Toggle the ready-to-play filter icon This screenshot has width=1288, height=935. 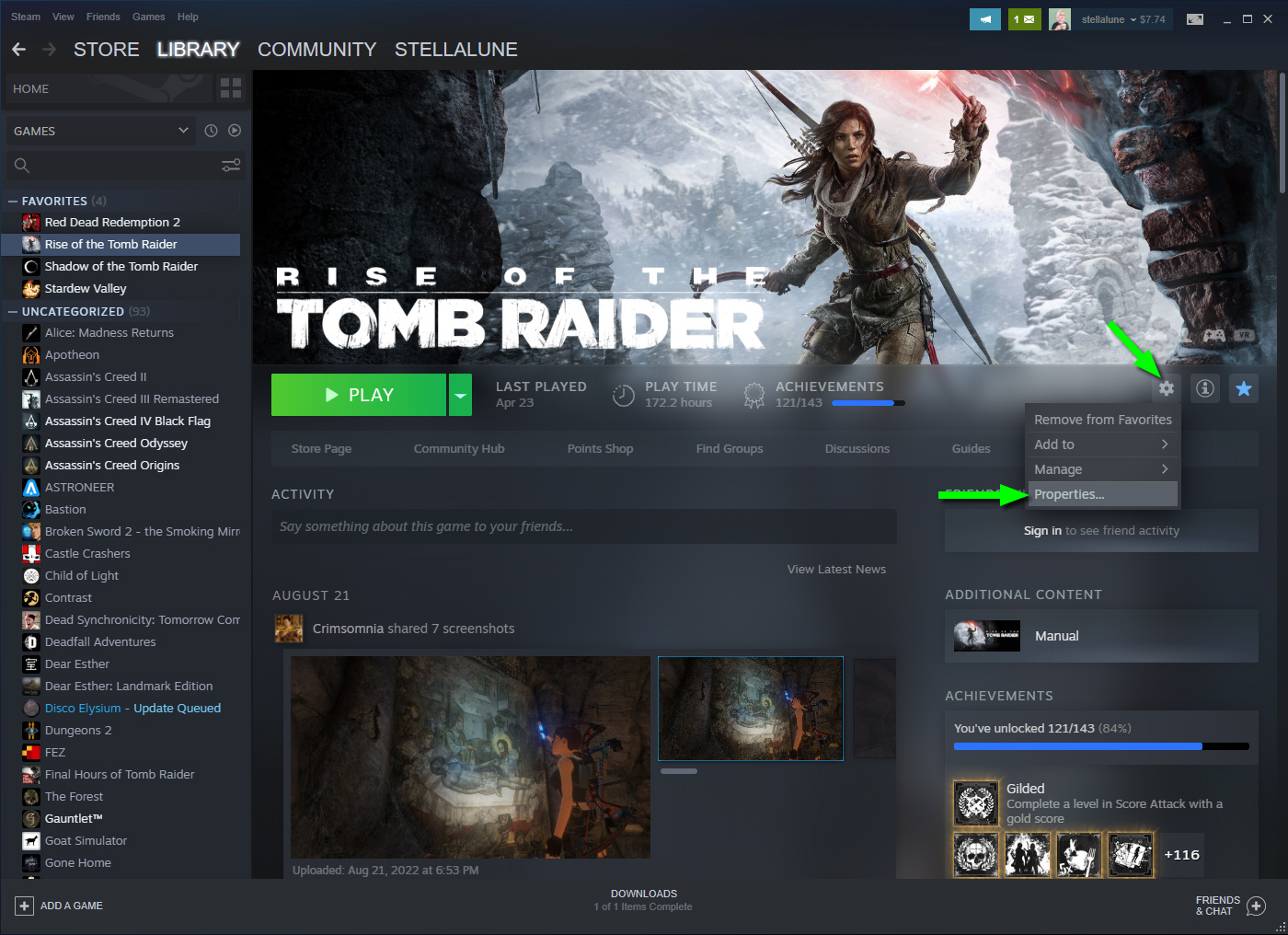[235, 131]
